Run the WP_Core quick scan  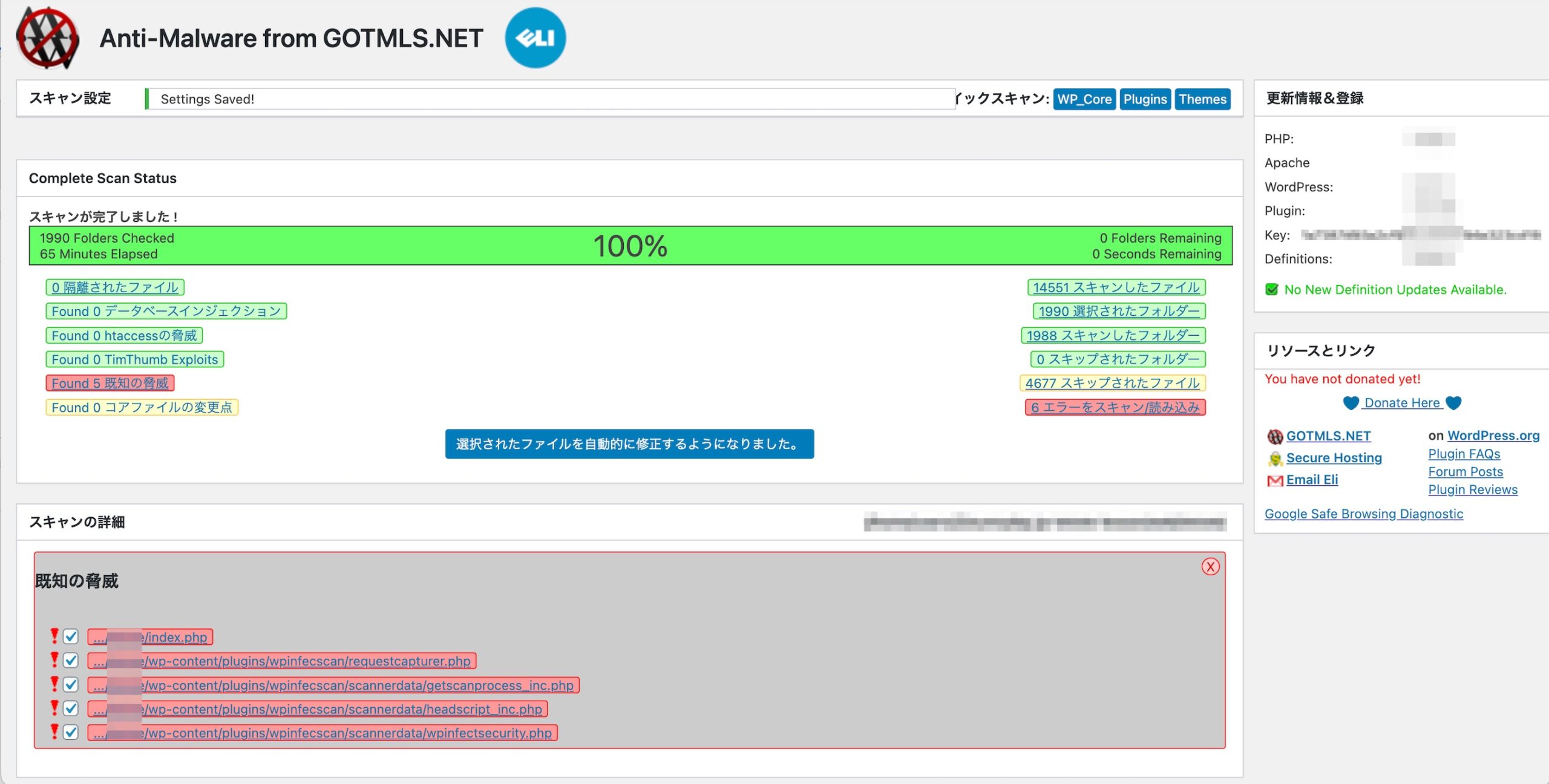coord(1084,99)
